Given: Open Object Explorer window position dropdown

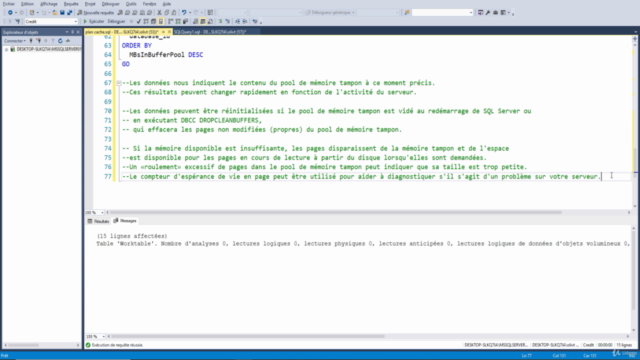Looking at the screenshot, I should (67, 32).
